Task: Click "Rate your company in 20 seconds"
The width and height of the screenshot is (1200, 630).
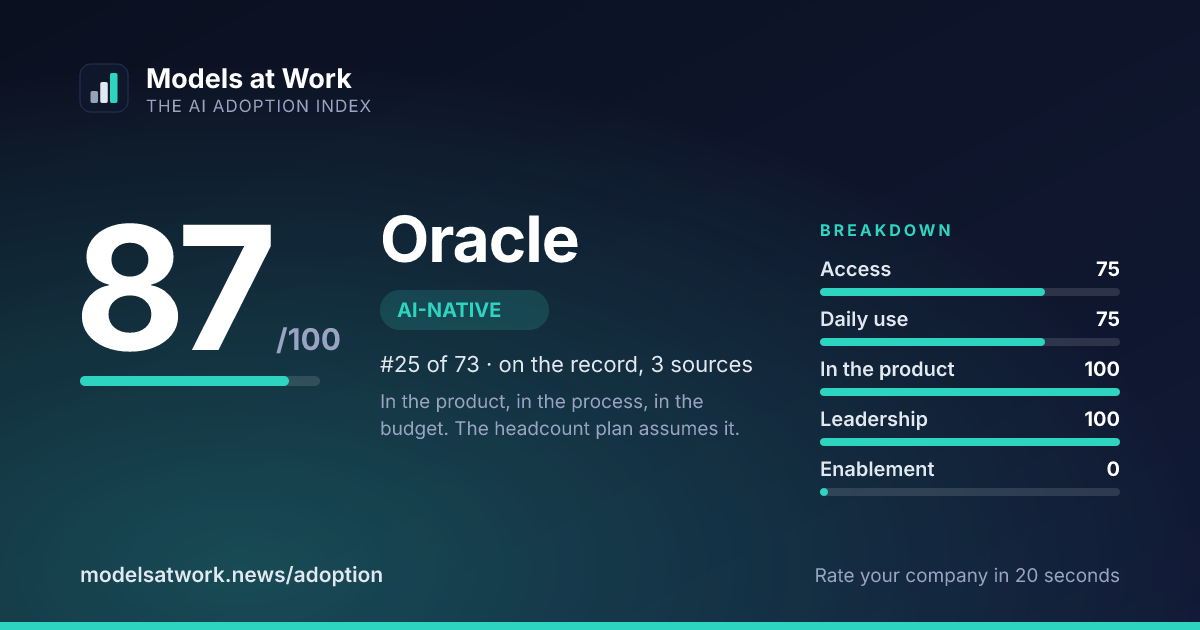Action: [x=967, y=575]
